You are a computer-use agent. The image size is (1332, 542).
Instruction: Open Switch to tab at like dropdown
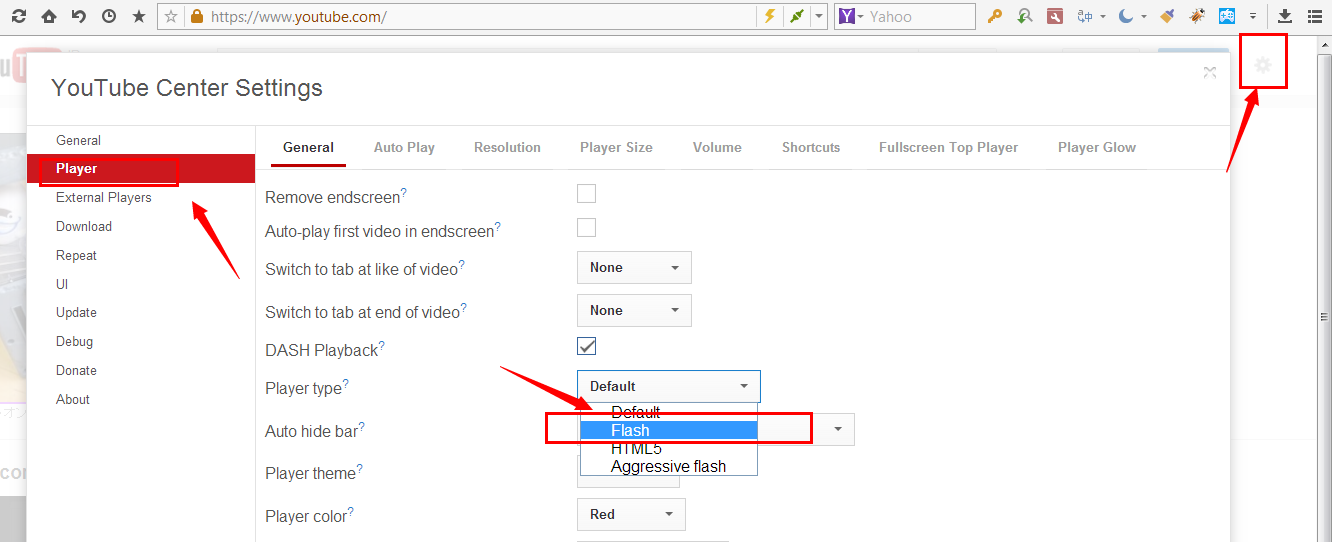click(x=634, y=268)
